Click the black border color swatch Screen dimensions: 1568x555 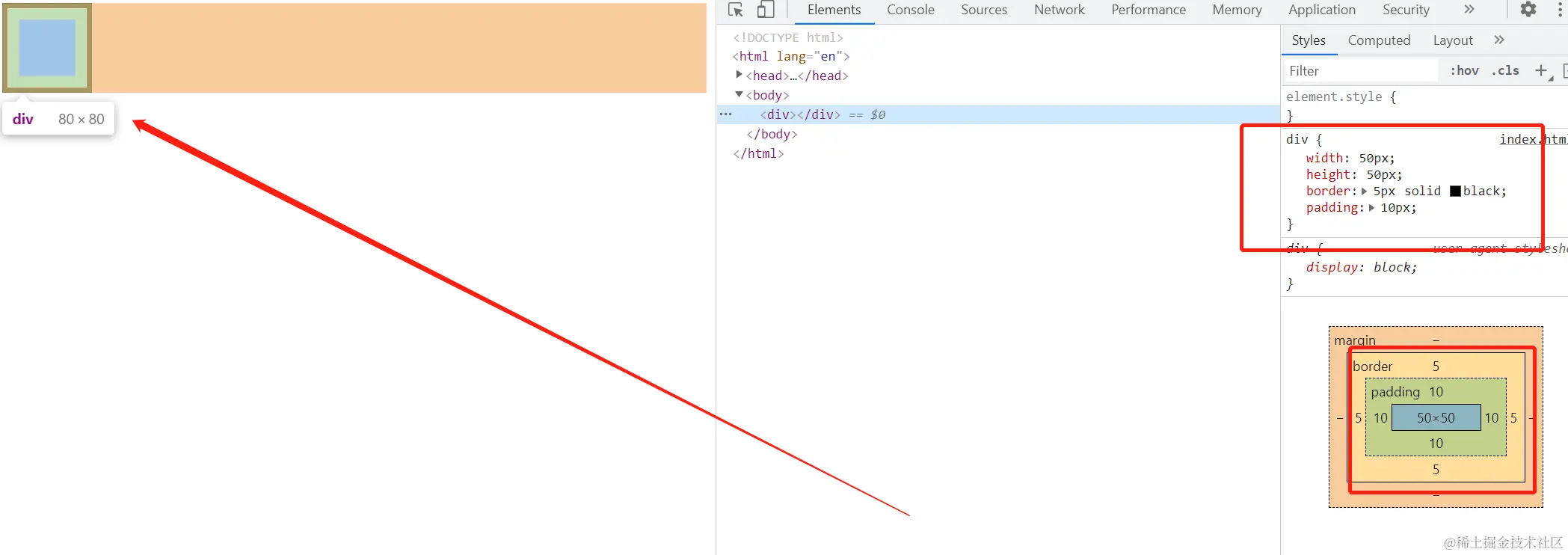pyautogui.click(x=1455, y=191)
